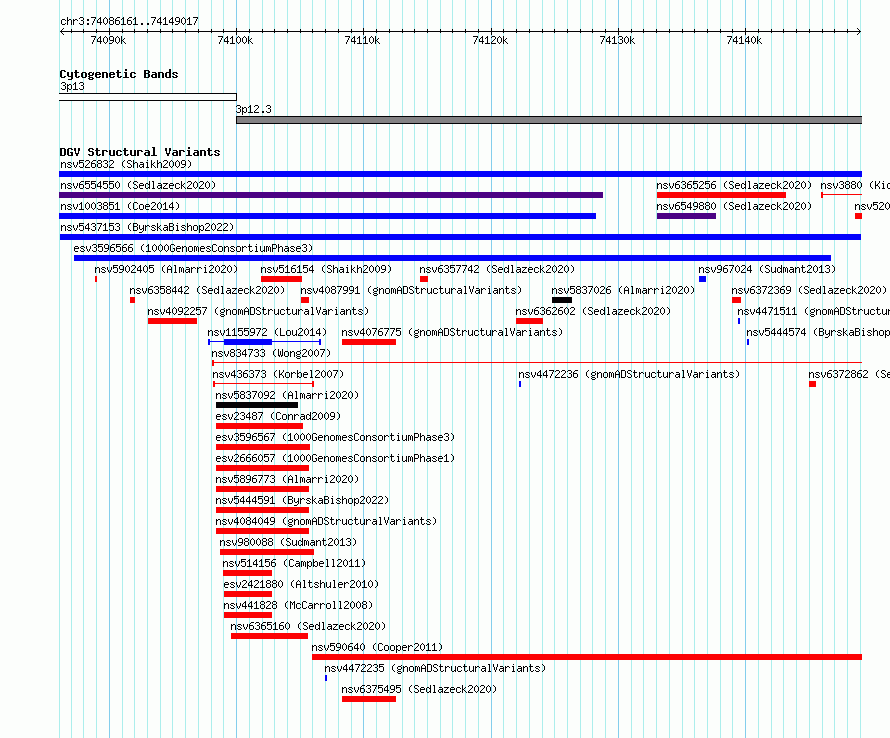Click nsv436373 (Korbel2007) label
Image resolution: width=890 pixels, height=738 pixels.
point(278,374)
